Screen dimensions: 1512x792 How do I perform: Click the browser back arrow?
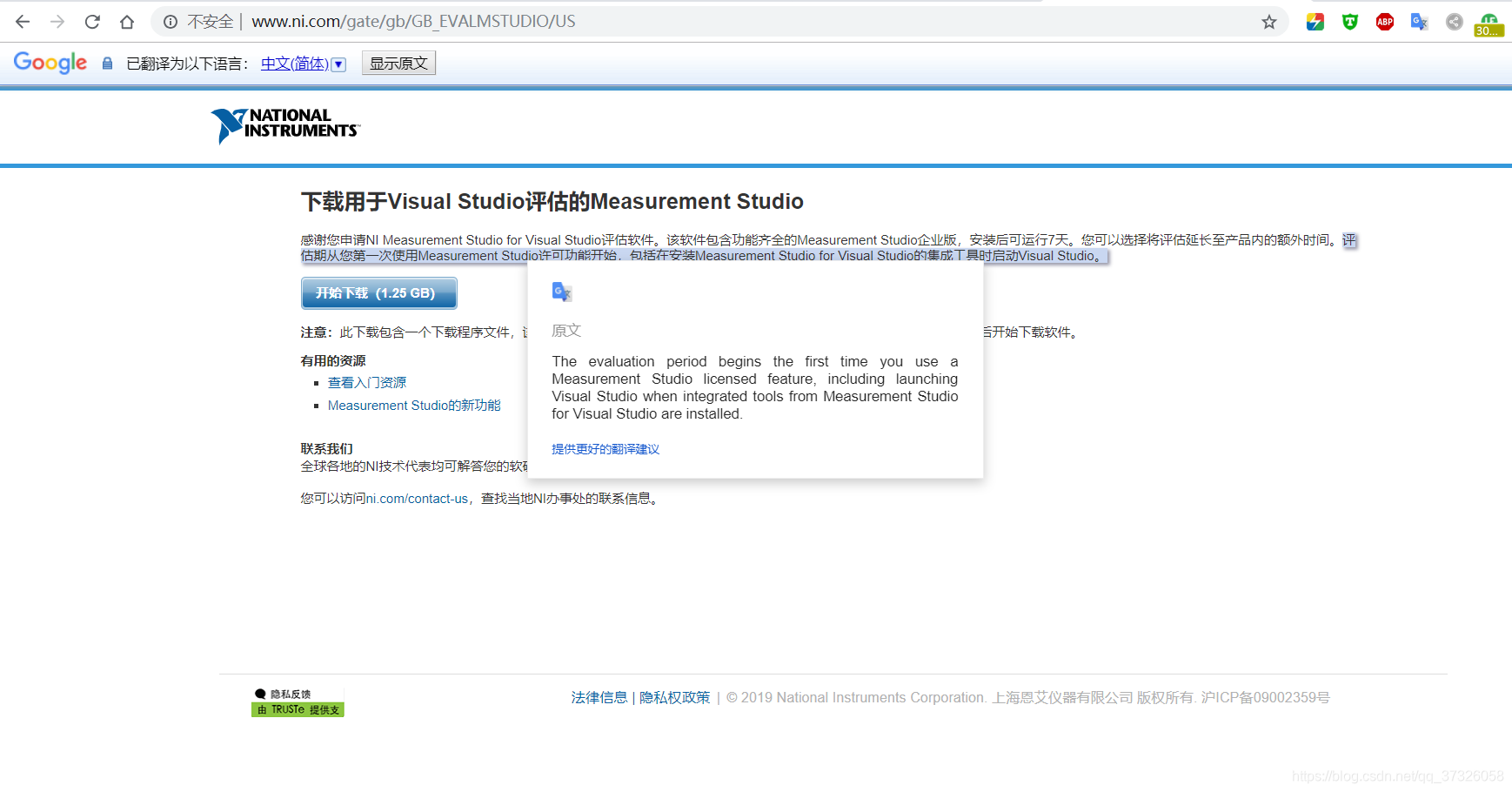pos(23,22)
